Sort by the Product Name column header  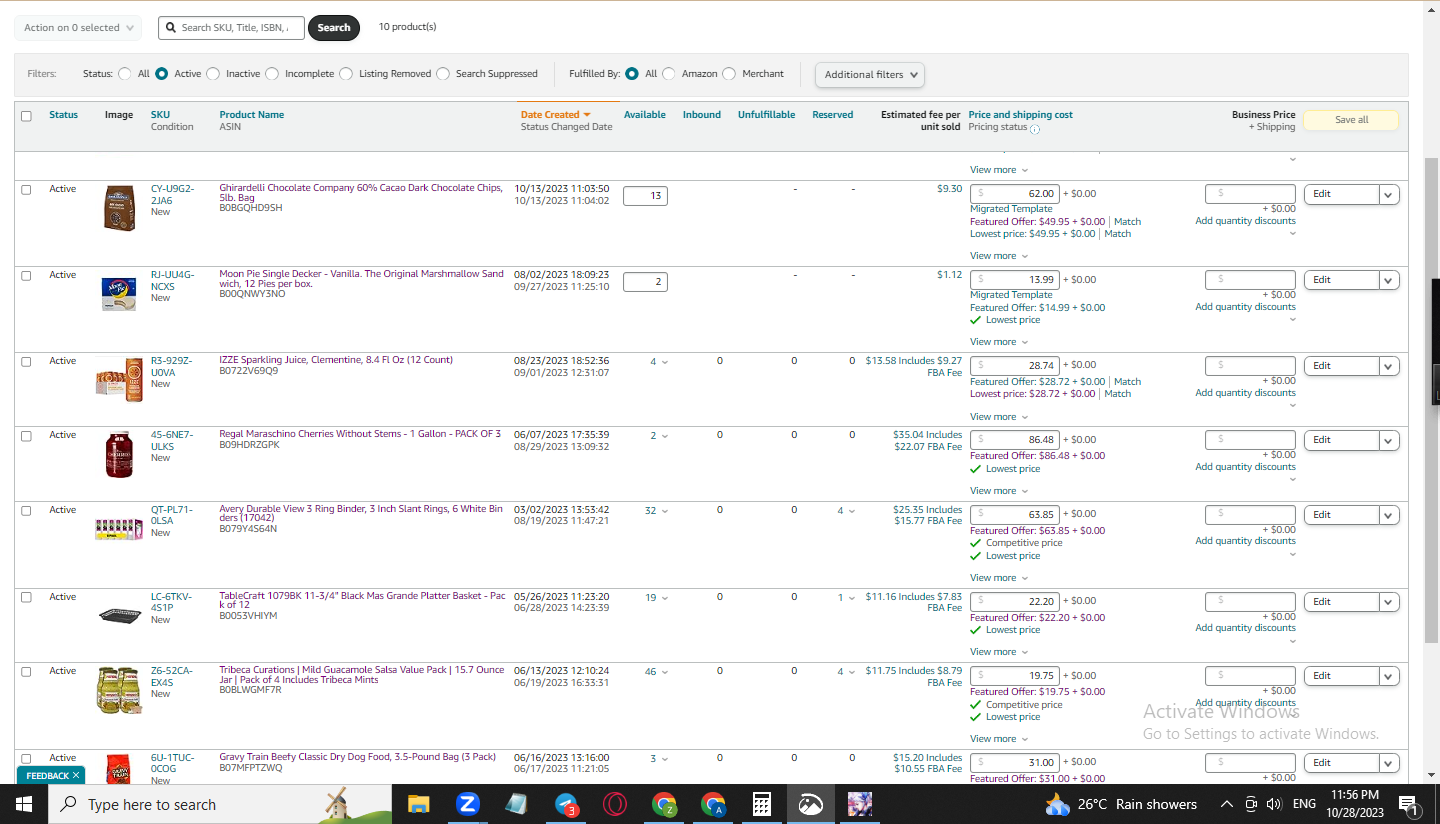coord(251,115)
